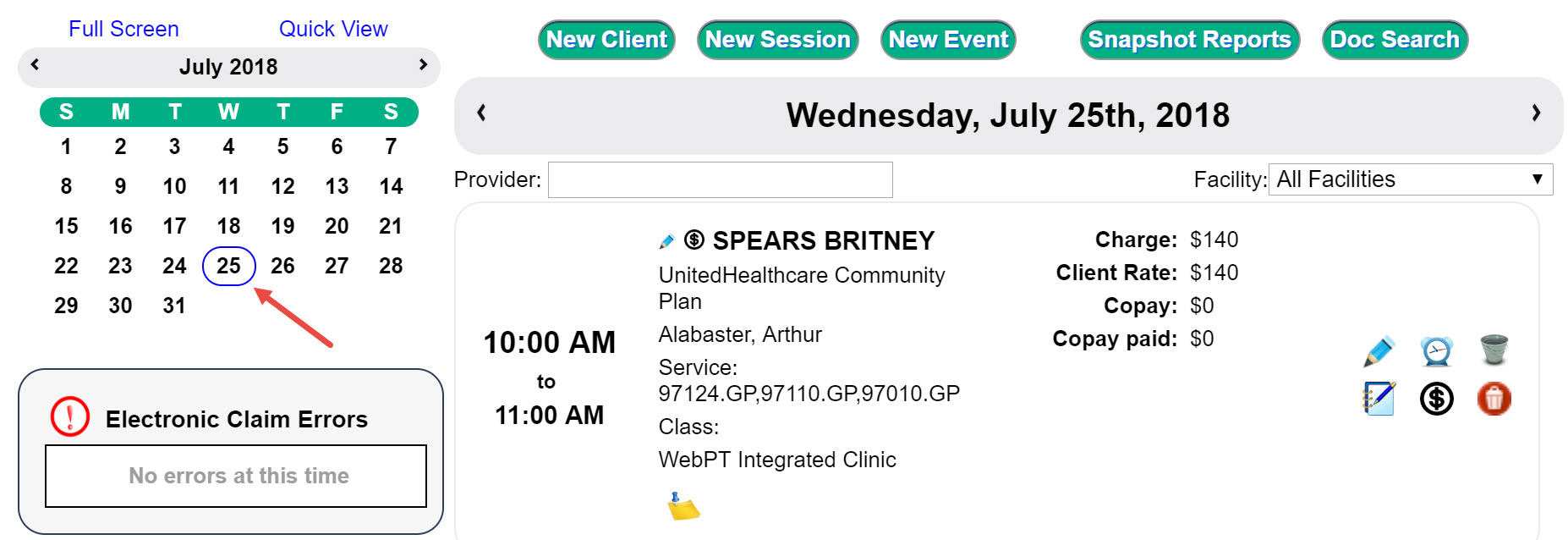This screenshot has height=540, width=1568.
Task: Advance mini calendar to next month
Action: (x=423, y=64)
